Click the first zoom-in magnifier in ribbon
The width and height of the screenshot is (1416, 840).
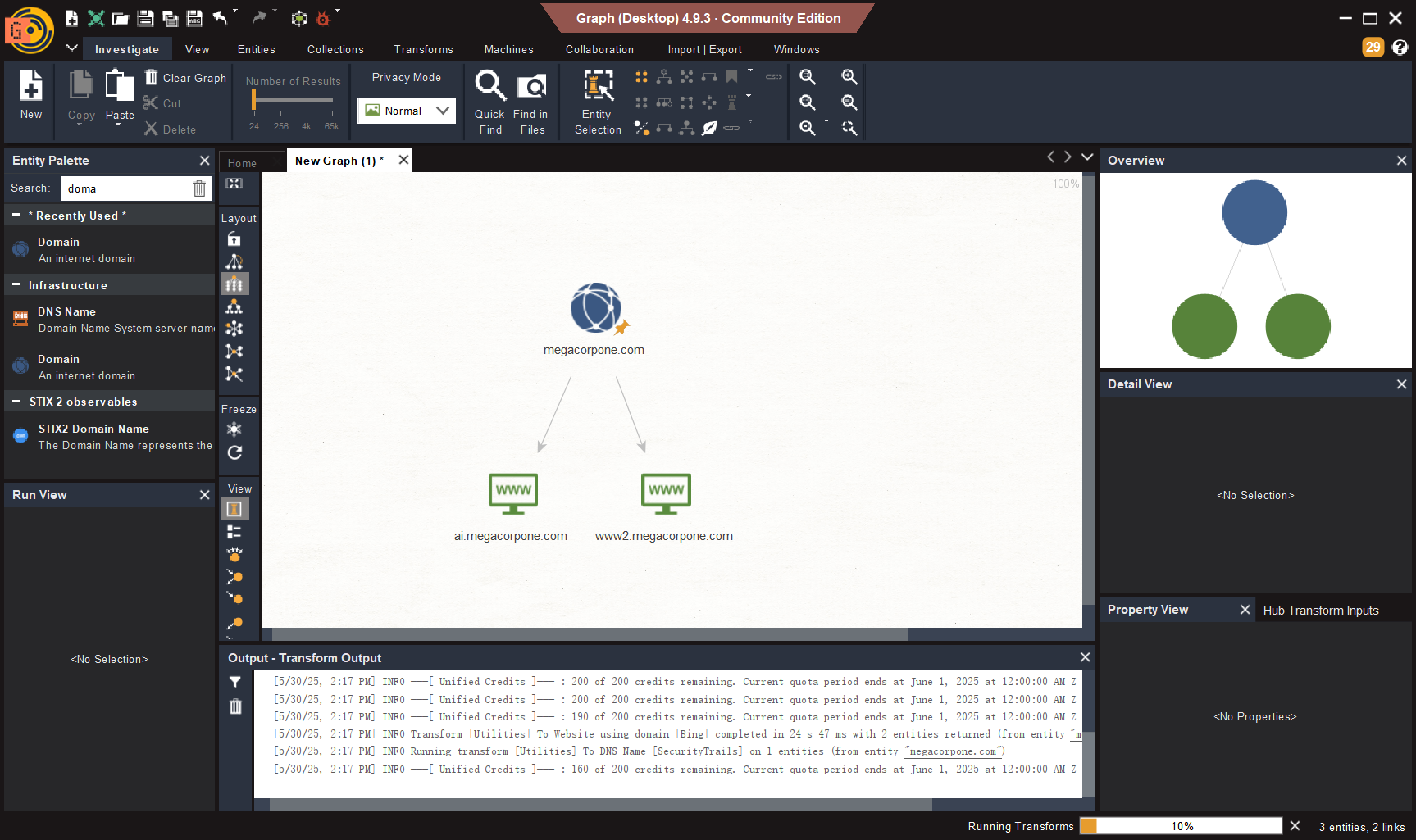pos(808,77)
